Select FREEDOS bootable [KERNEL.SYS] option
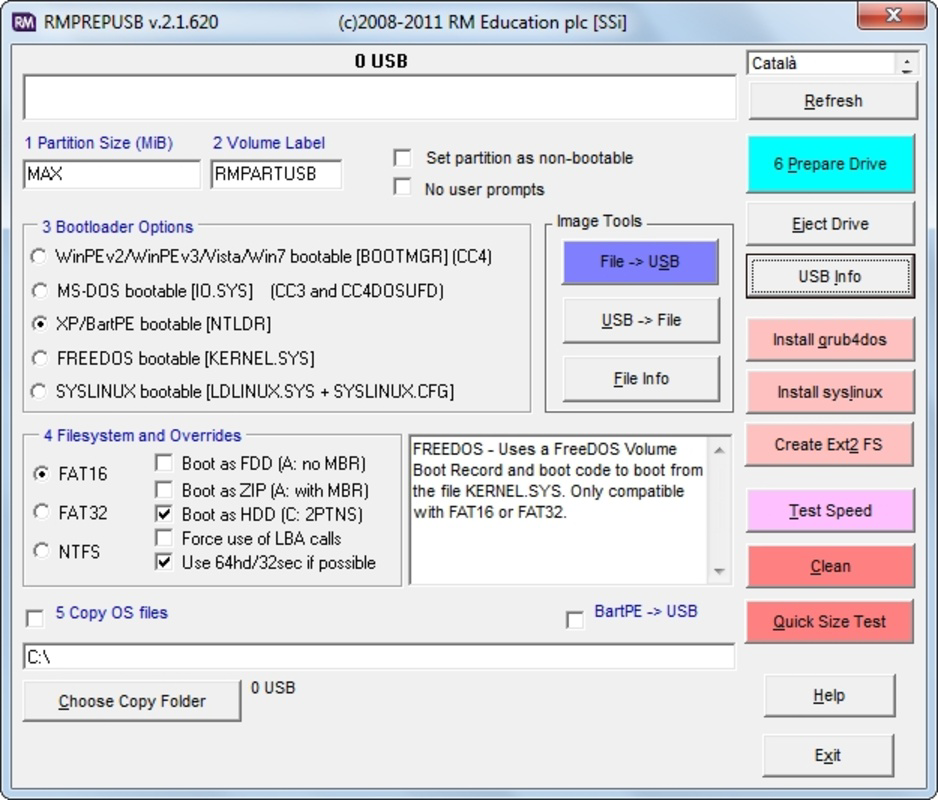The image size is (938, 800). coord(39,358)
